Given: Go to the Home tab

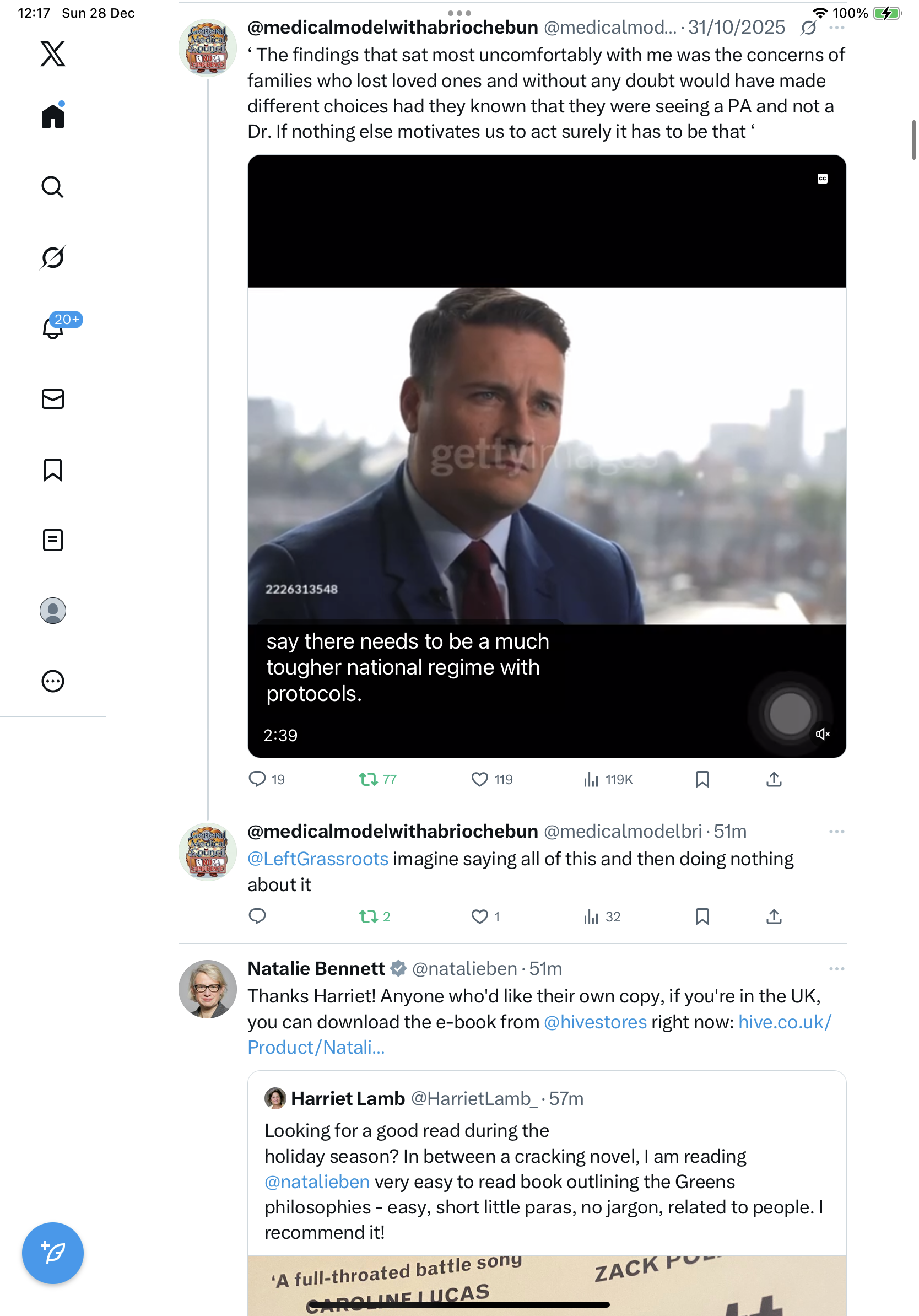Looking at the screenshot, I should pos(53,116).
